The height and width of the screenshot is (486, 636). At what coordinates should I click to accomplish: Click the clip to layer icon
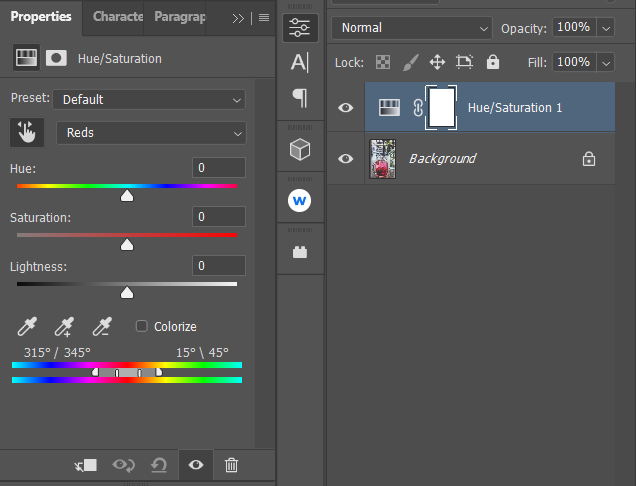pyautogui.click(x=86, y=465)
